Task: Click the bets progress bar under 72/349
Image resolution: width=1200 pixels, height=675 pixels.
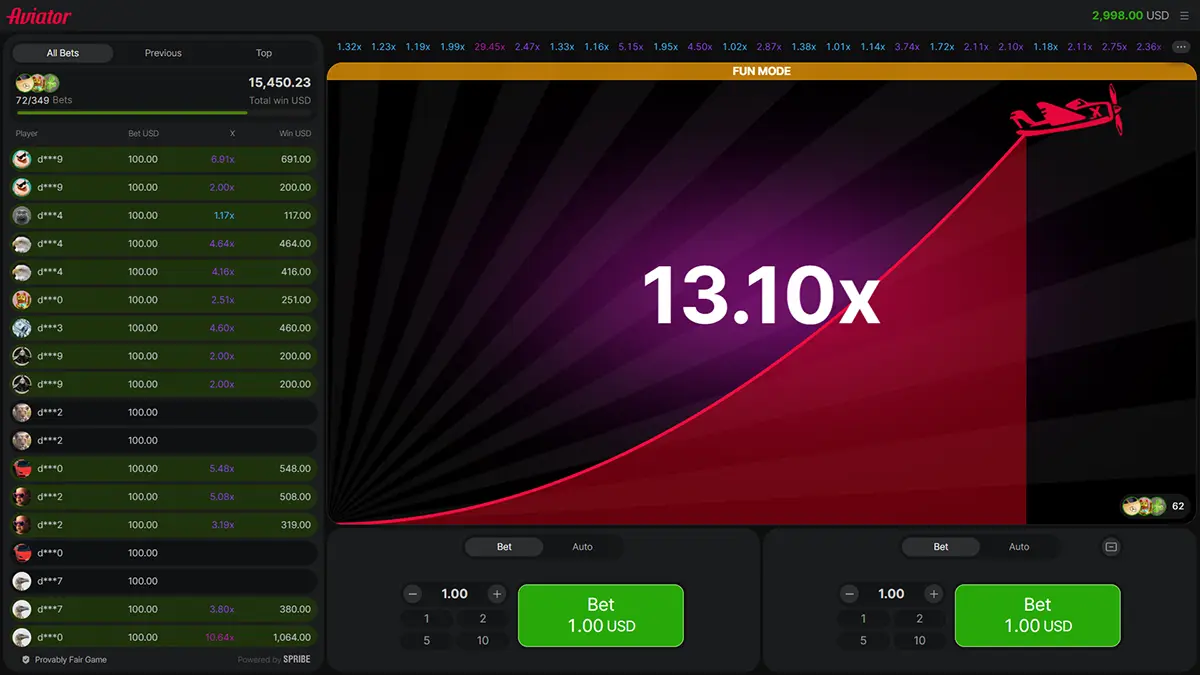Action: 165,113
